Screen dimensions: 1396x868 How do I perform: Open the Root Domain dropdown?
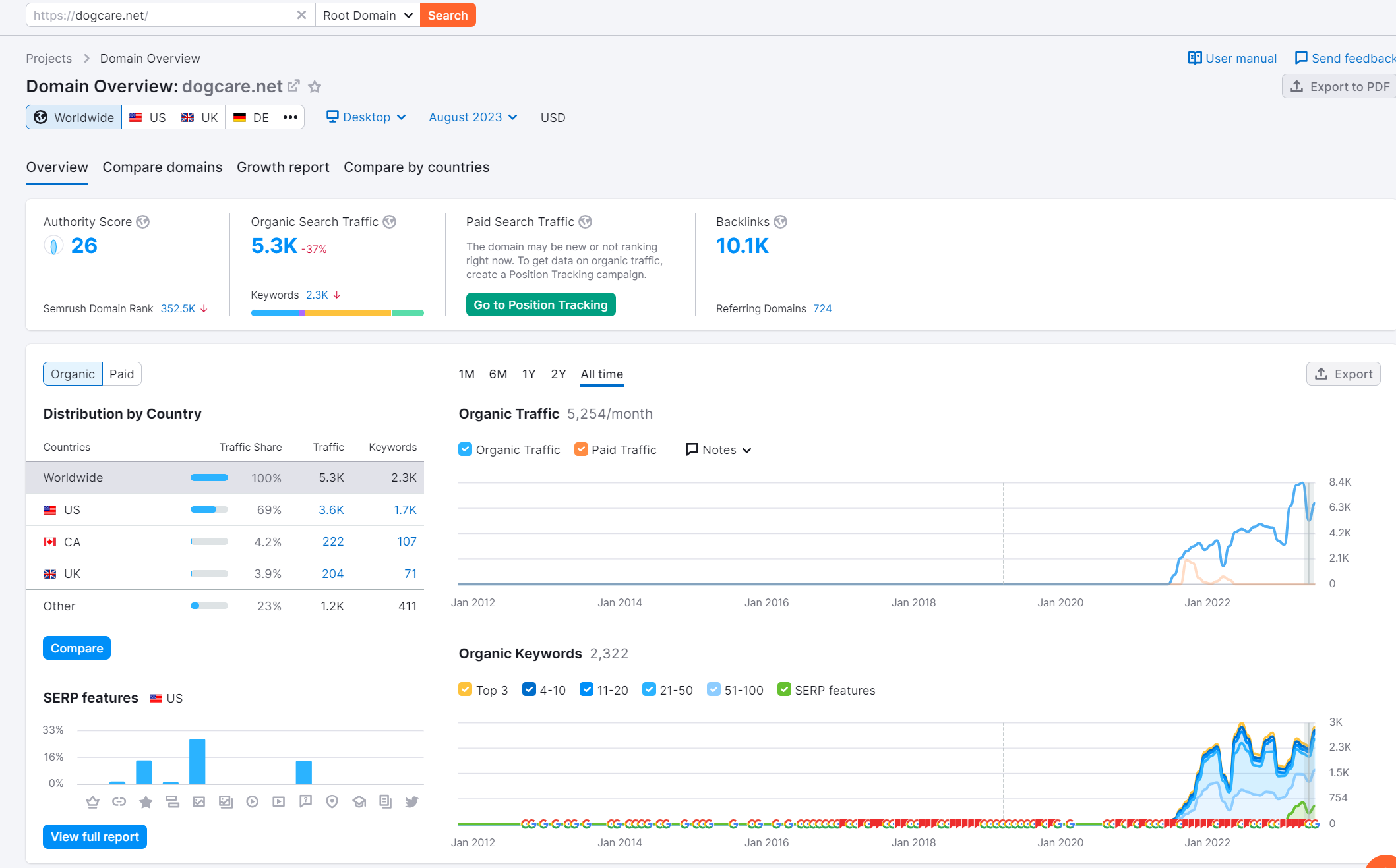click(x=367, y=15)
